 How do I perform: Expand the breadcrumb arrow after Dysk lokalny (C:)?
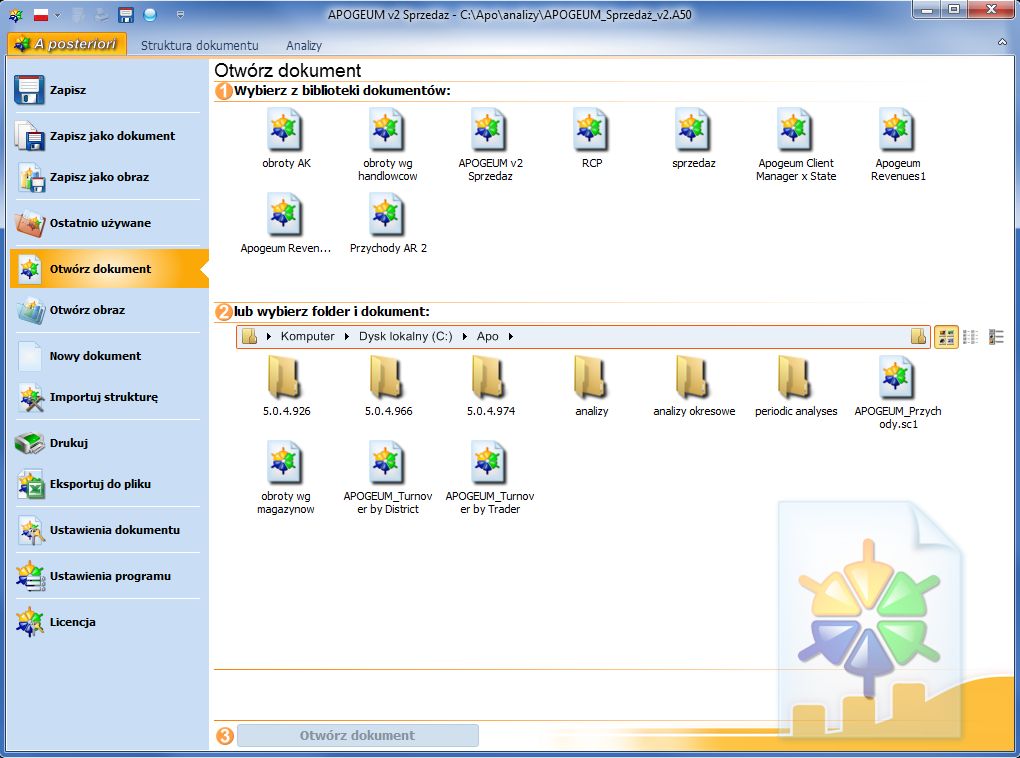(464, 336)
